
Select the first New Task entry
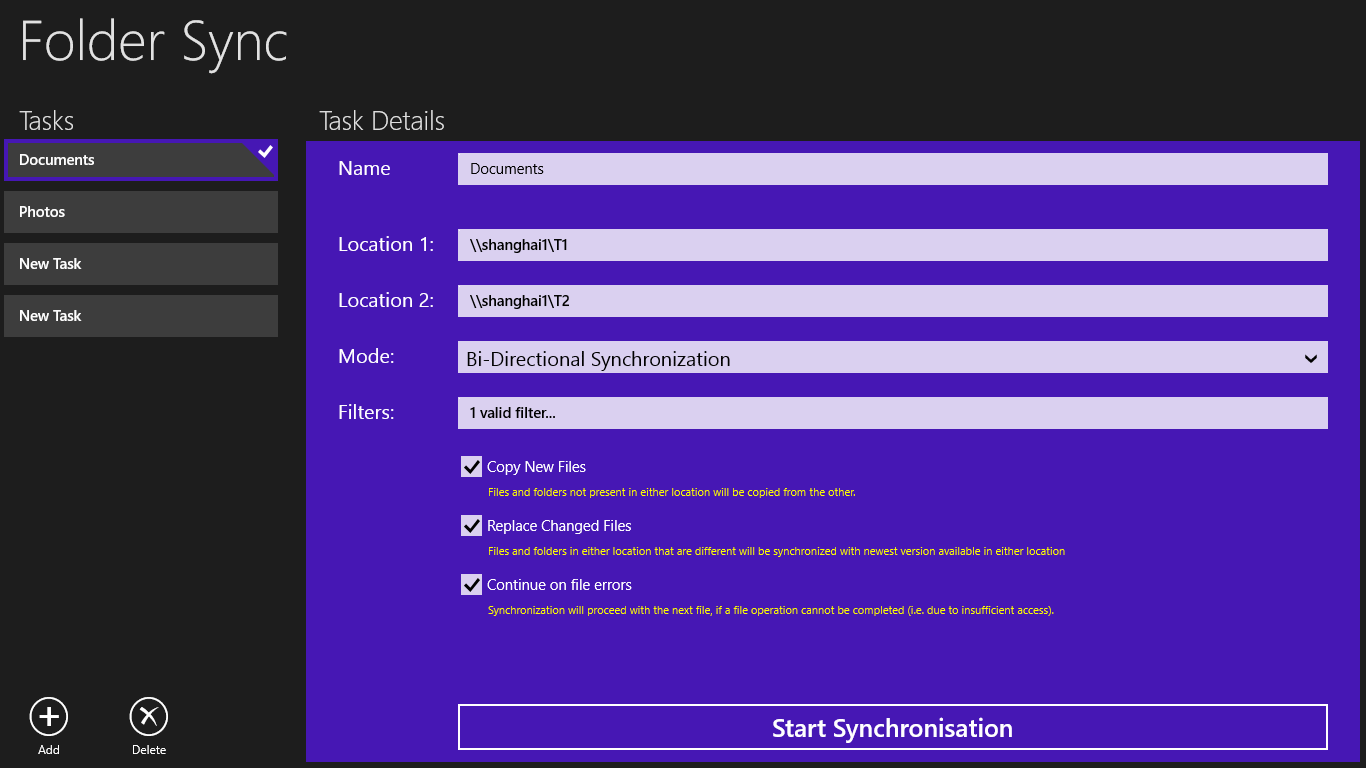click(x=140, y=263)
